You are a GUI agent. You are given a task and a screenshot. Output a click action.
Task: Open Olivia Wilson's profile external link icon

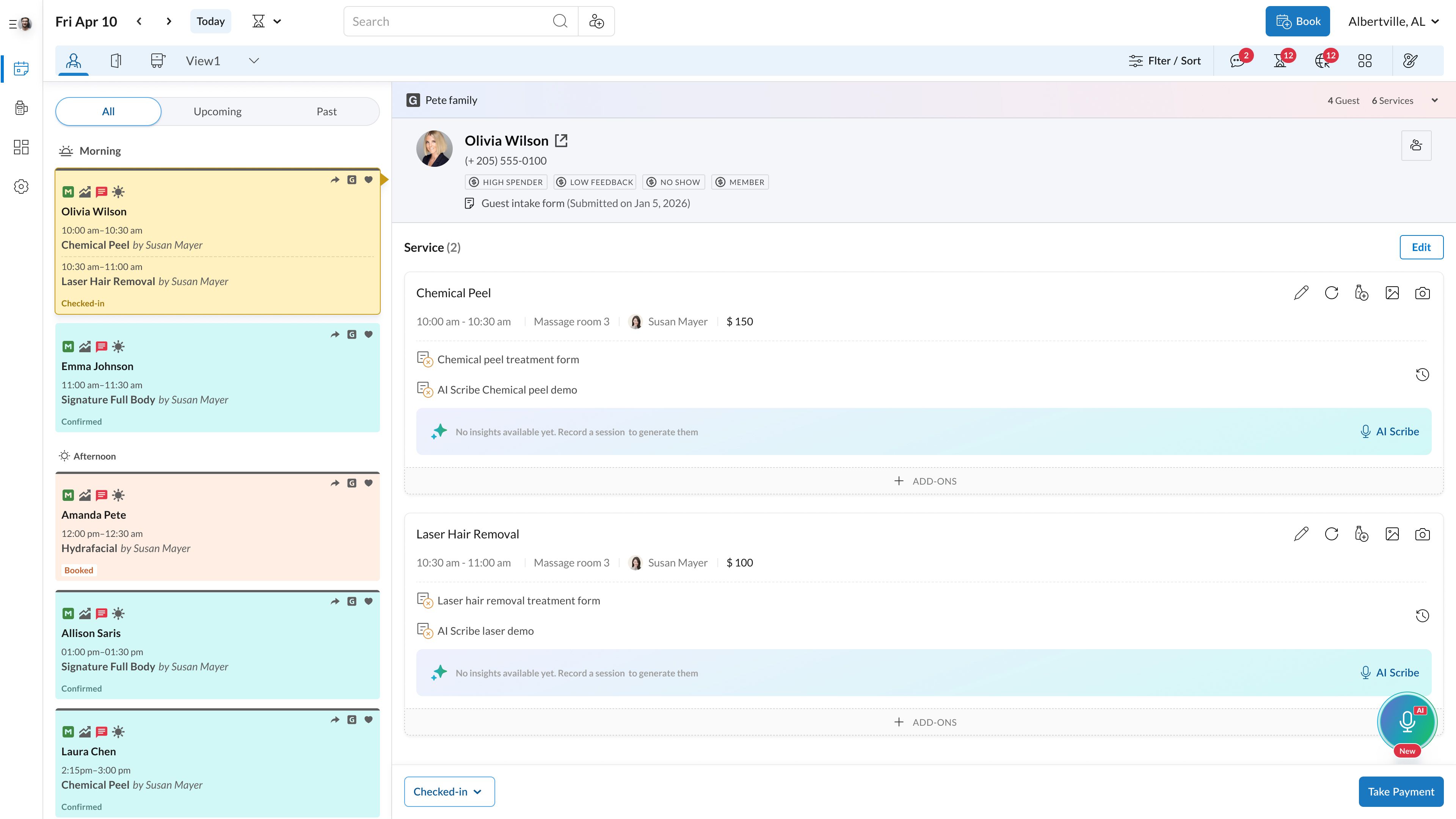561,141
